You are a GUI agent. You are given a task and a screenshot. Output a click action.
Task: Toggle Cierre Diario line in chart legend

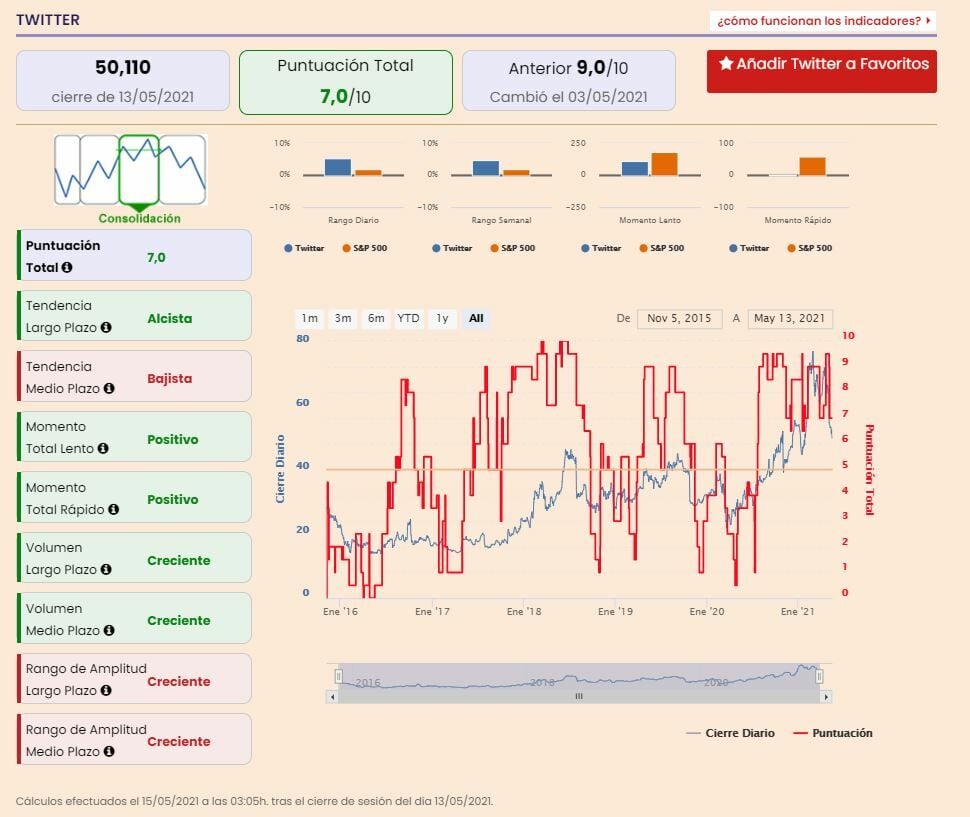click(731, 733)
